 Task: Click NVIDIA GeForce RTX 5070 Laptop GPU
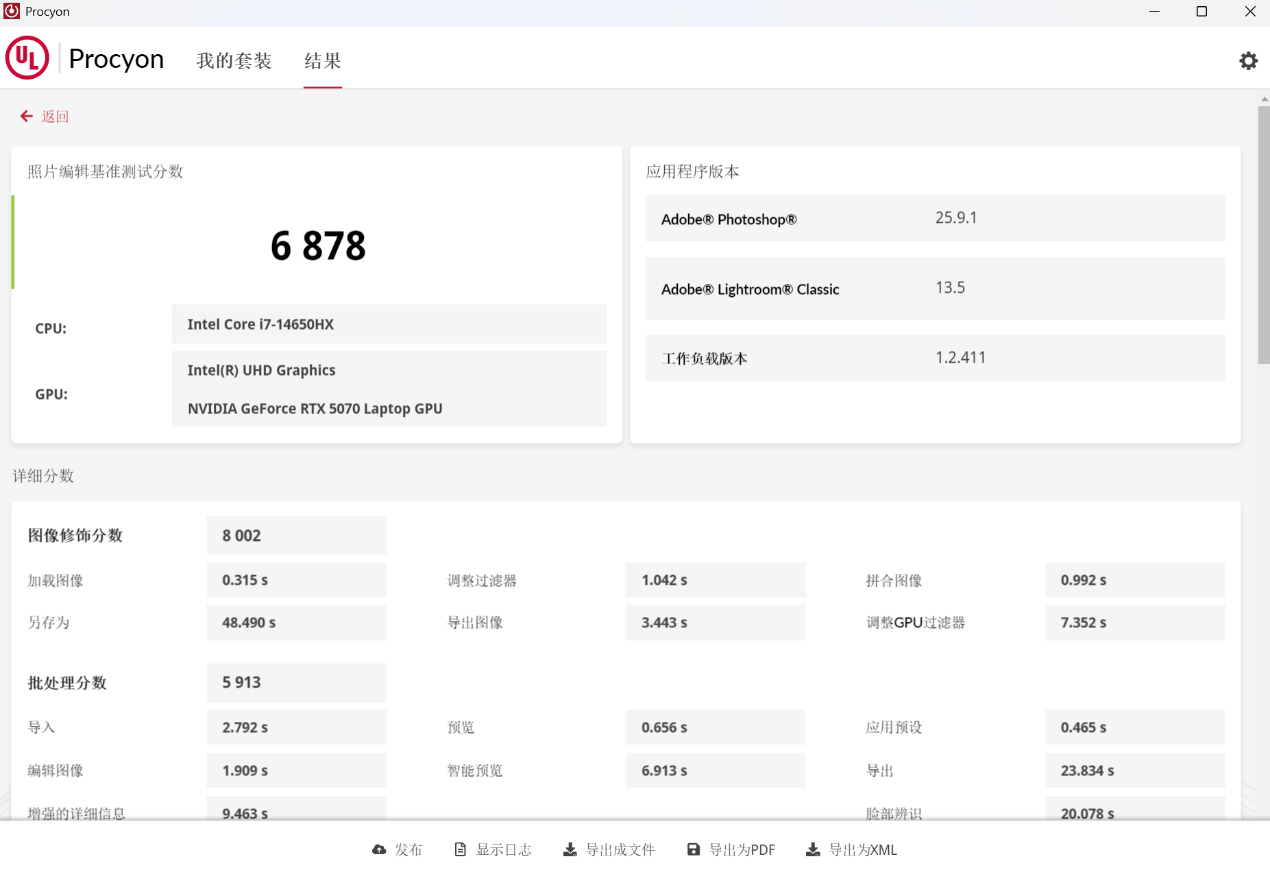pyautogui.click(x=315, y=408)
